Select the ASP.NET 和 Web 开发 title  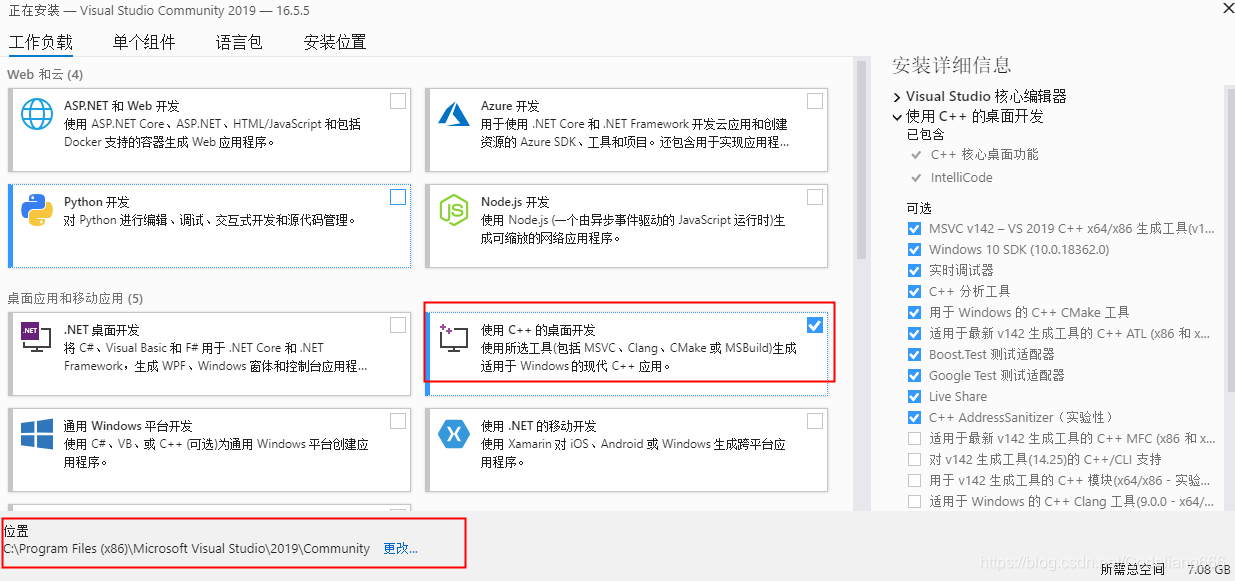point(122,105)
